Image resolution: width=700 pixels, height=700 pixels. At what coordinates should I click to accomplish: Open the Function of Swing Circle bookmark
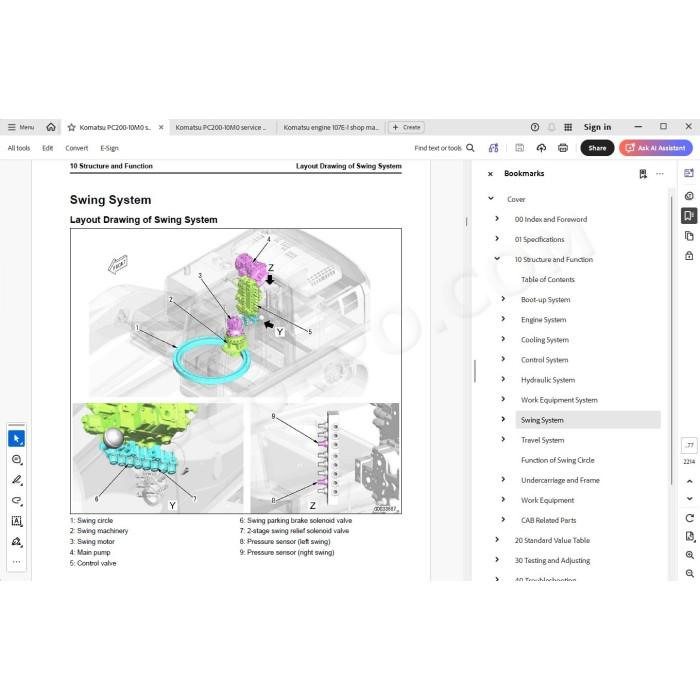click(x=558, y=460)
